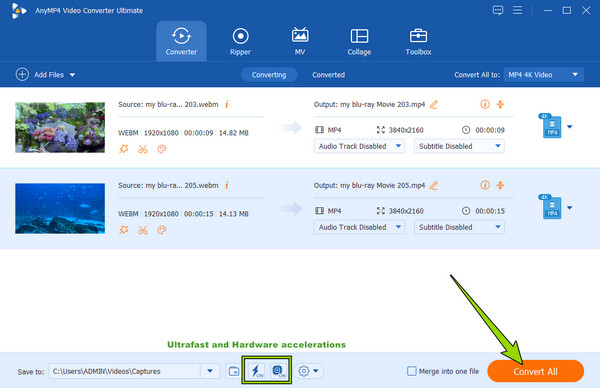
Task: Expand the format arrow for Movie 205
Action: (569, 208)
